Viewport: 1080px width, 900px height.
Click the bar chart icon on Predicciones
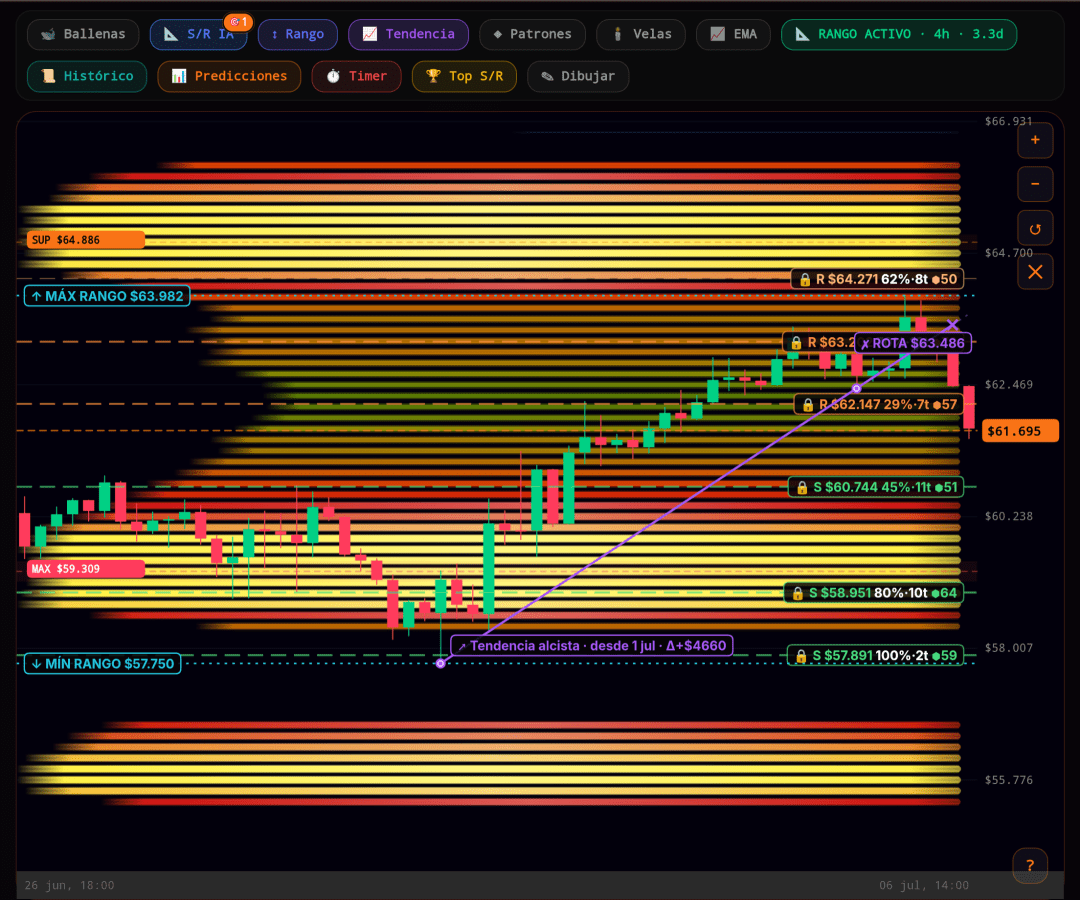click(x=178, y=76)
